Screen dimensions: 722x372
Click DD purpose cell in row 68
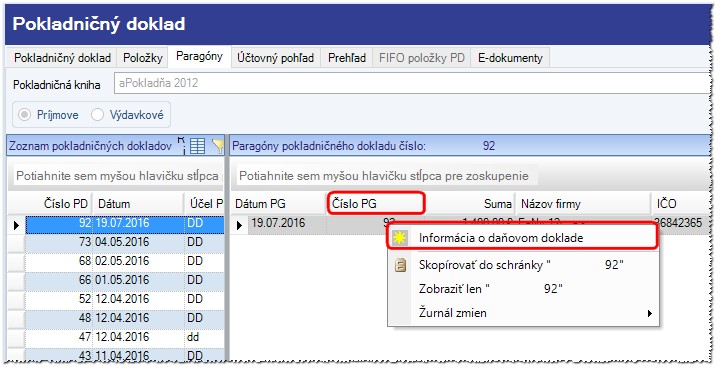204,261
